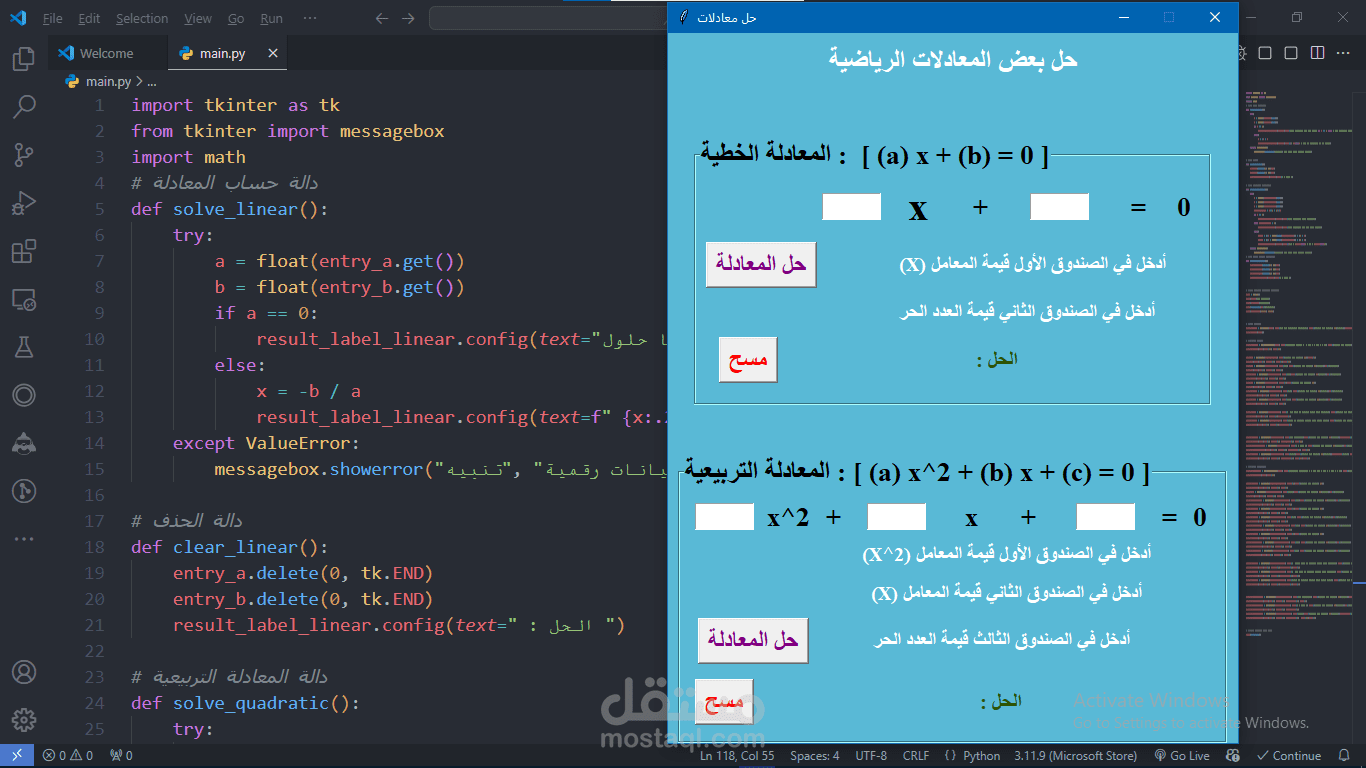Click the linear equation coefficient a entry box
This screenshot has width=1366, height=768.
pyautogui.click(x=851, y=207)
